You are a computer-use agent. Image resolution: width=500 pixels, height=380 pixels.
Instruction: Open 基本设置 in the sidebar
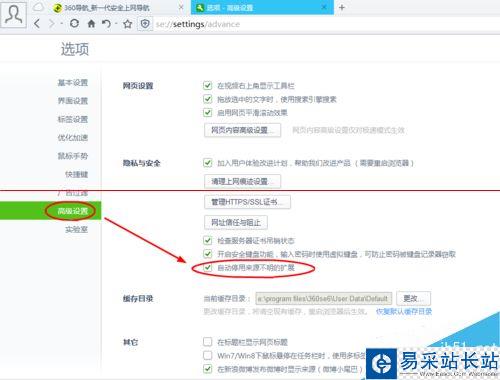(x=73, y=82)
